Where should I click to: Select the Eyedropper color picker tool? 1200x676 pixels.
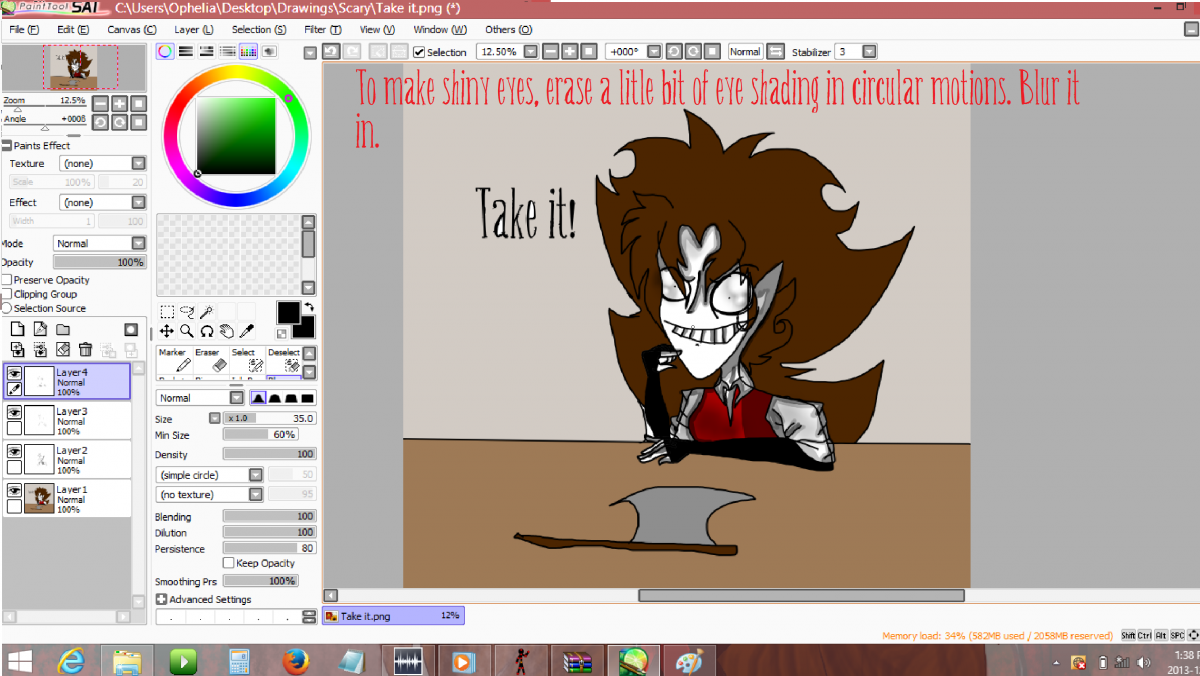[246, 331]
